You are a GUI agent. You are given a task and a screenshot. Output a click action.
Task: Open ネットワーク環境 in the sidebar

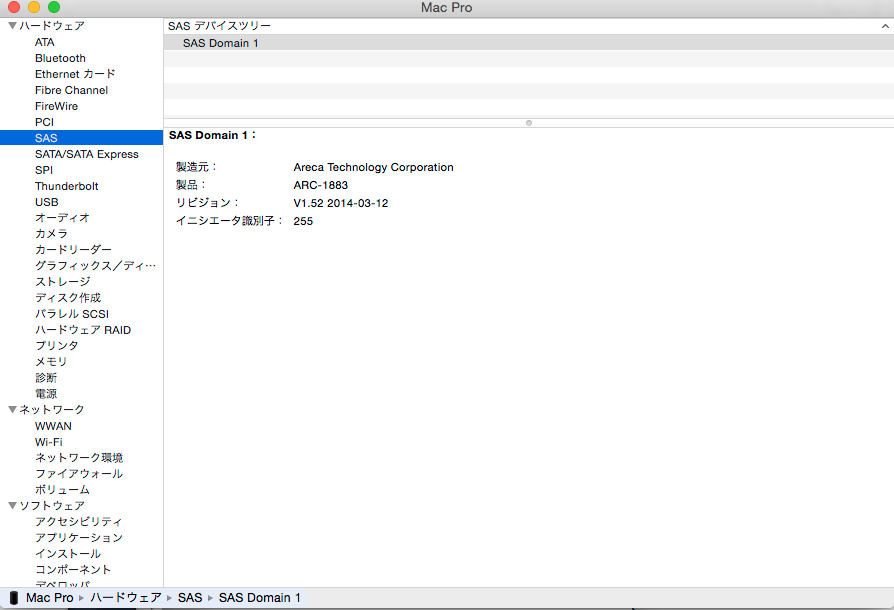pos(79,458)
